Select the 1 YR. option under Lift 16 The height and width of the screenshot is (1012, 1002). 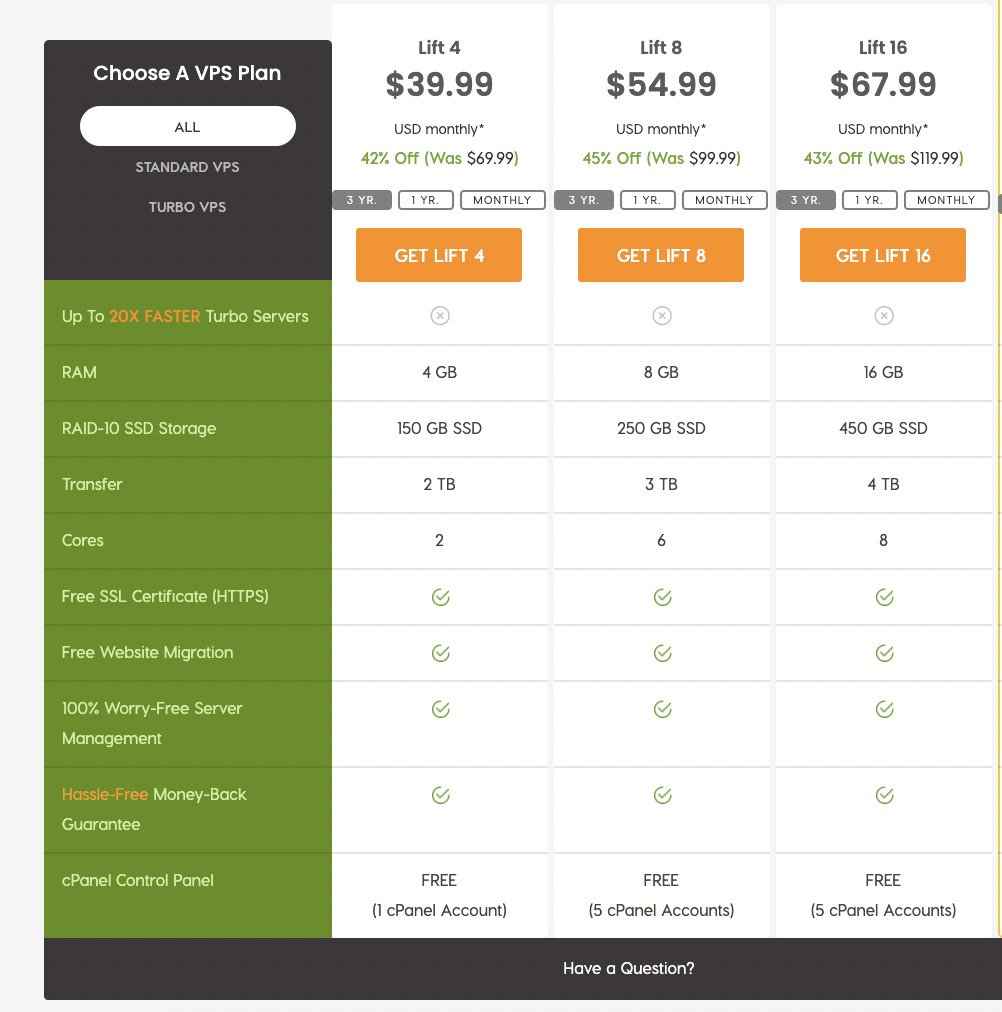tap(870, 200)
